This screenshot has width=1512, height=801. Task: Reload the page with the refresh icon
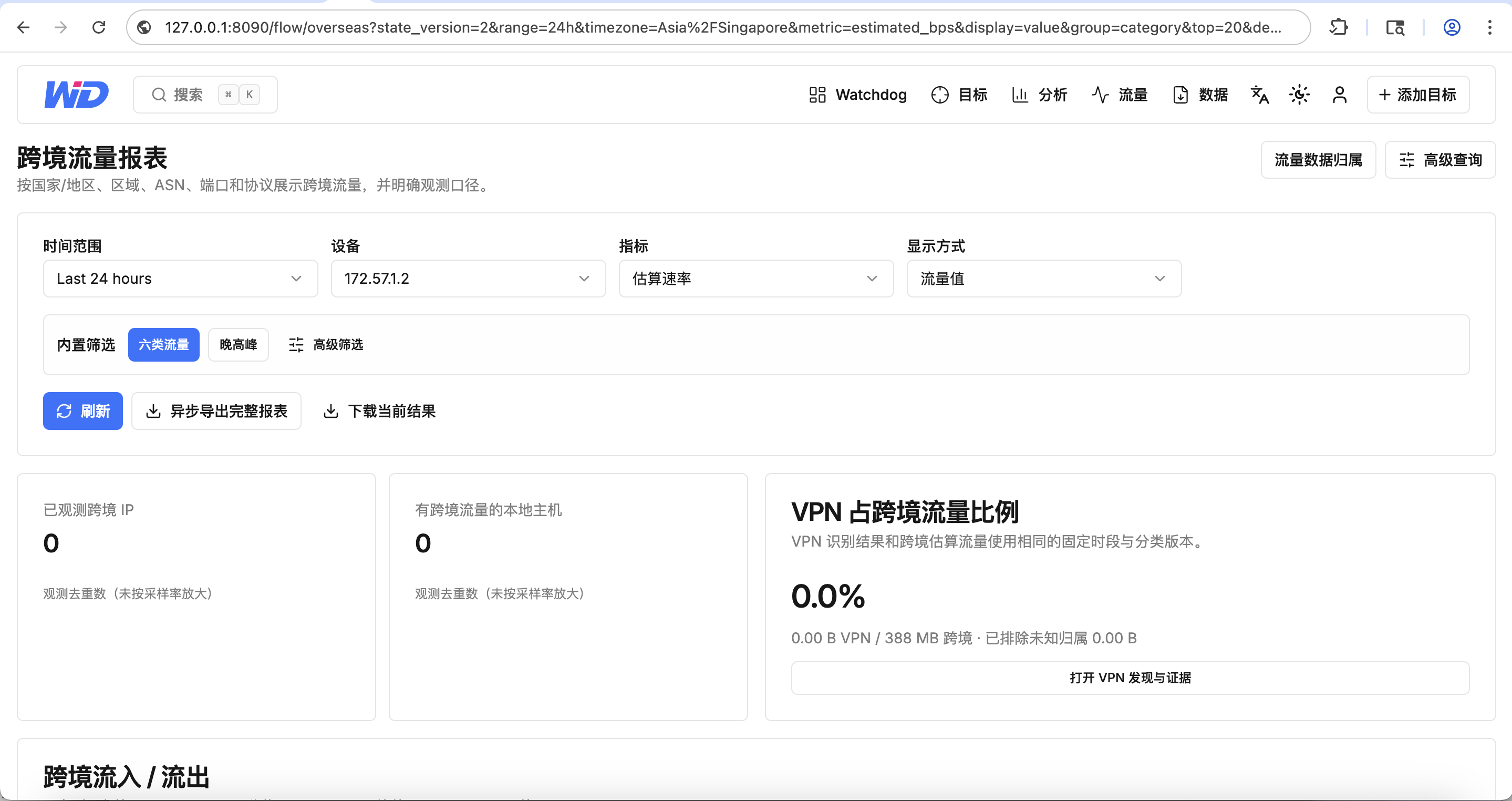[99, 27]
